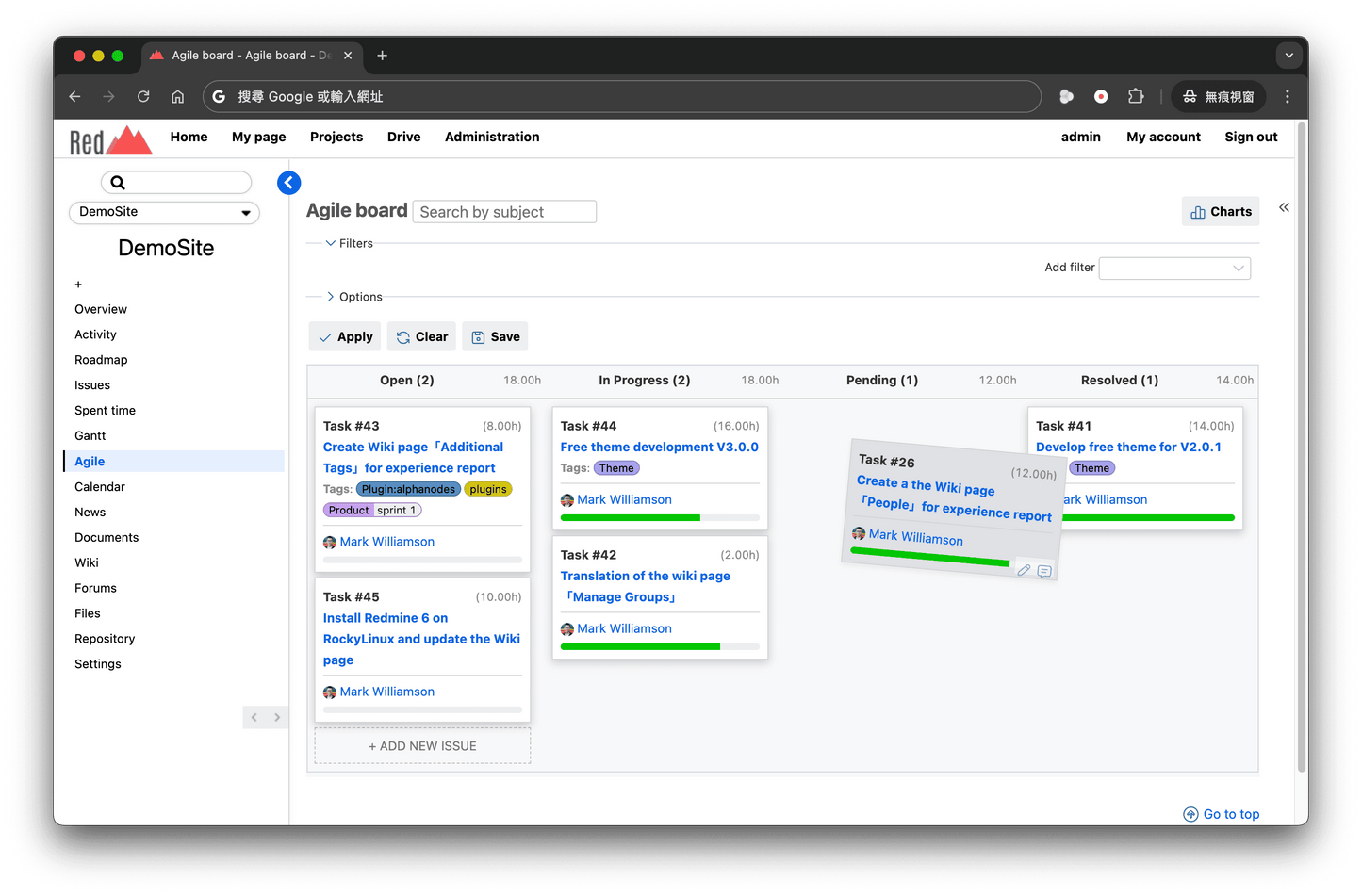Click the search magnifier in the sidebar
The image size is (1362, 896).
pos(118,182)
